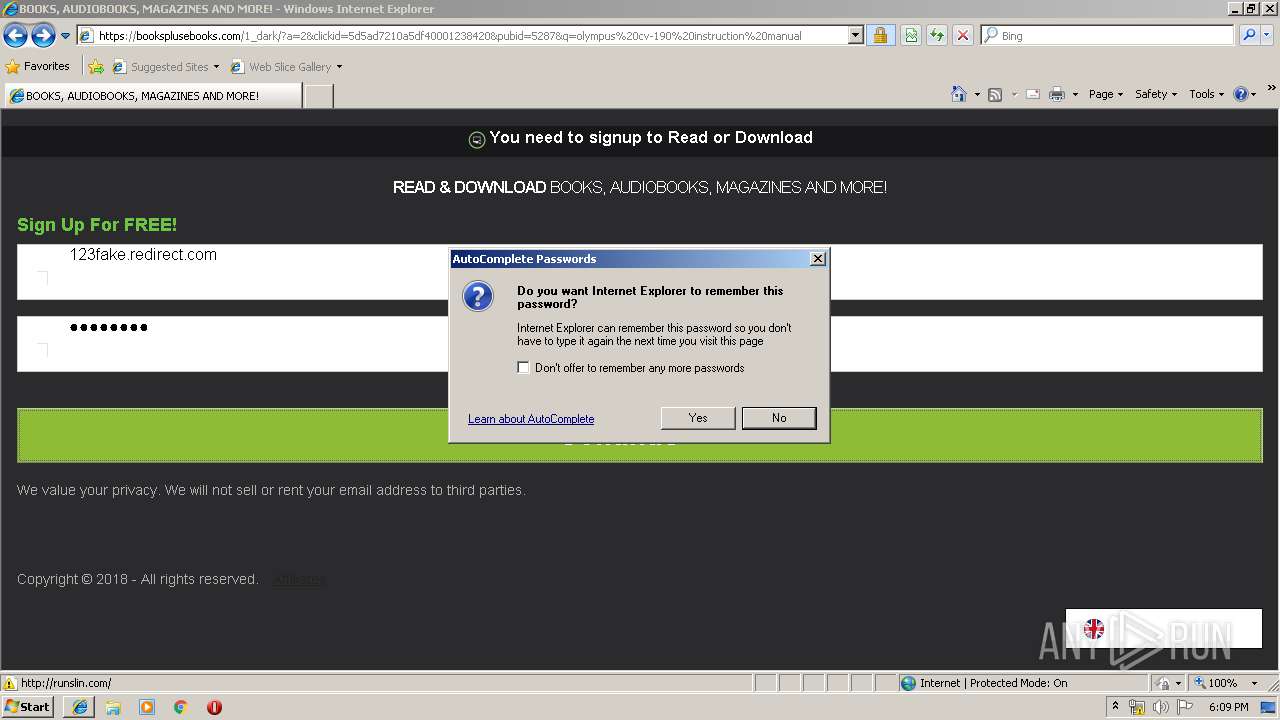Click the password field with dots
Screen dimensions: 1280x720
[640, 344]
